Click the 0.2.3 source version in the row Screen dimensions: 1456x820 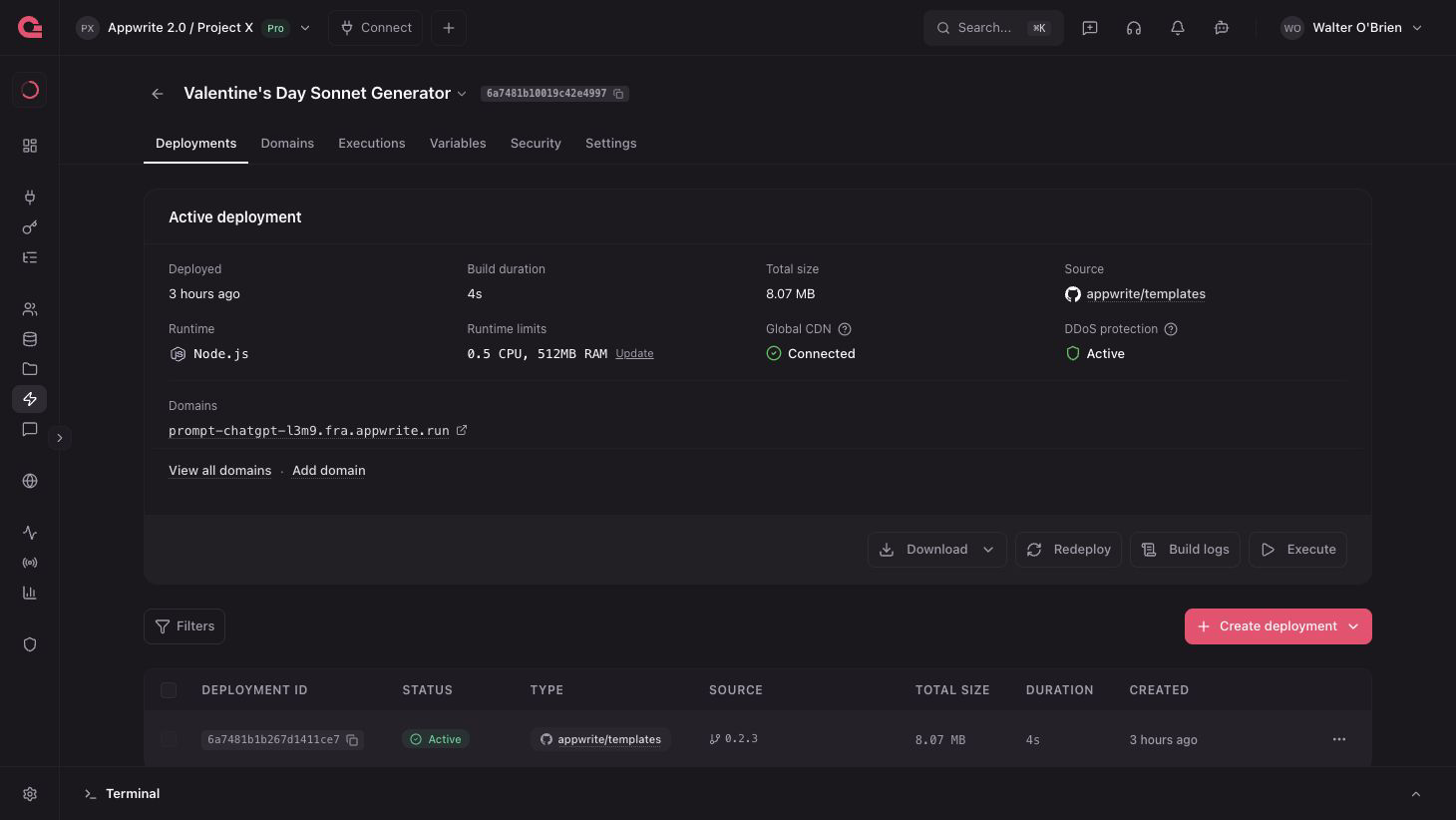[x=734, y=739]
